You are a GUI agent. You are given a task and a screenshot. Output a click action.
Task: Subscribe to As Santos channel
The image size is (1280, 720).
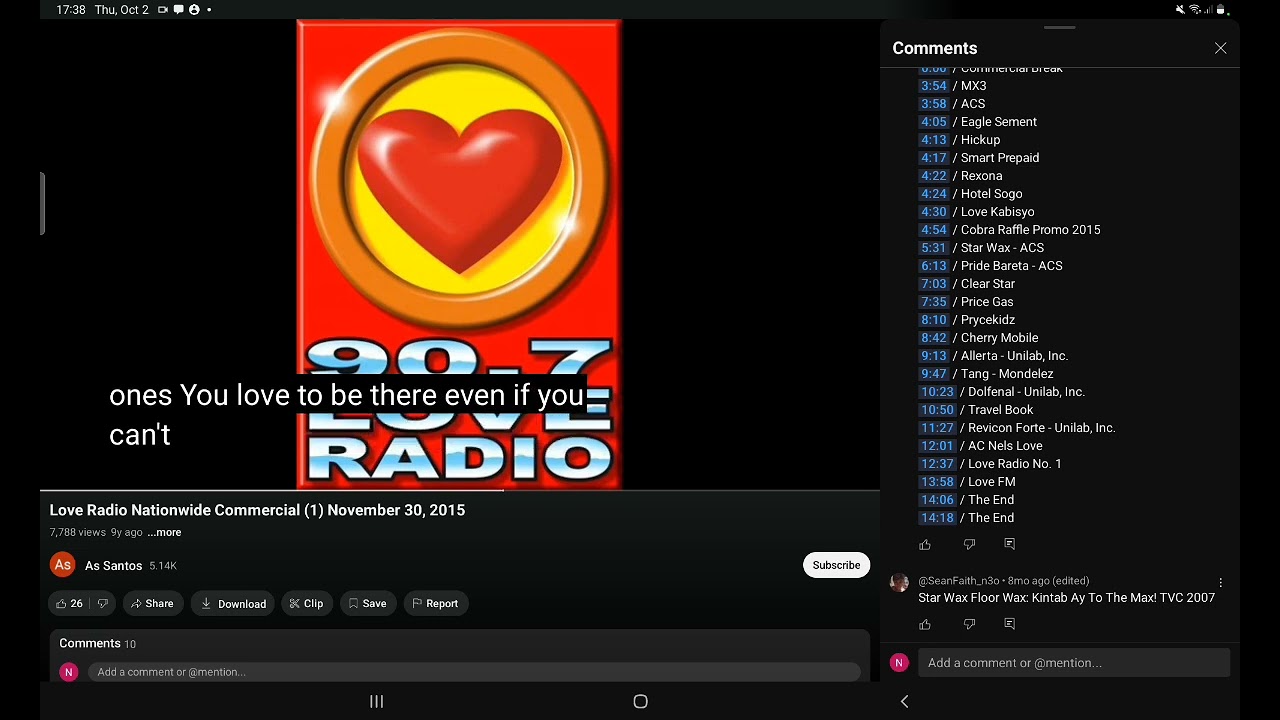click(x=836, y=565)
